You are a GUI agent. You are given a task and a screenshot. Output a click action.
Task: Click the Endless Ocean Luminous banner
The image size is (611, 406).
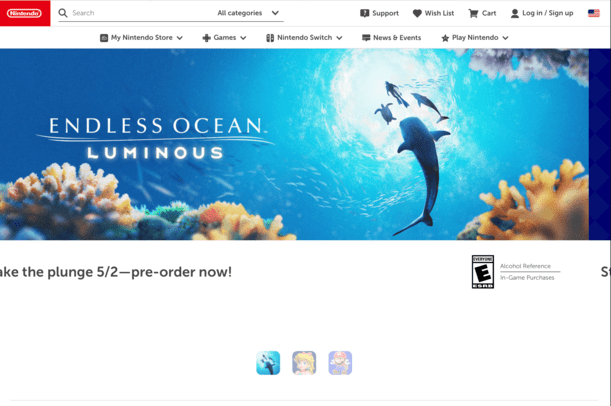(294, 144)
